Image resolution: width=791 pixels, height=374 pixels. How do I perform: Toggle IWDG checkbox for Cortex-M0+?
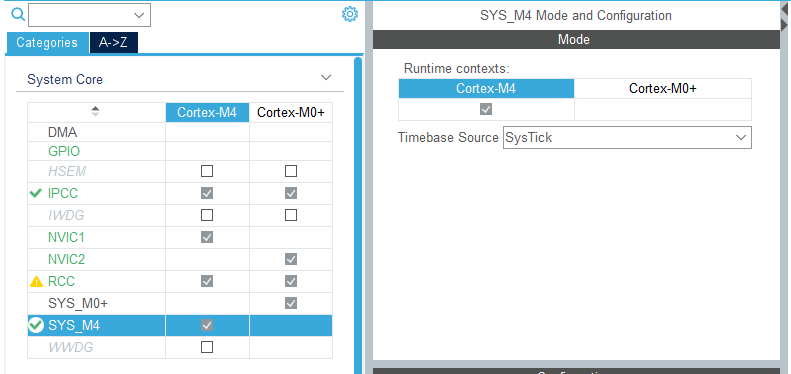point(291,215)
